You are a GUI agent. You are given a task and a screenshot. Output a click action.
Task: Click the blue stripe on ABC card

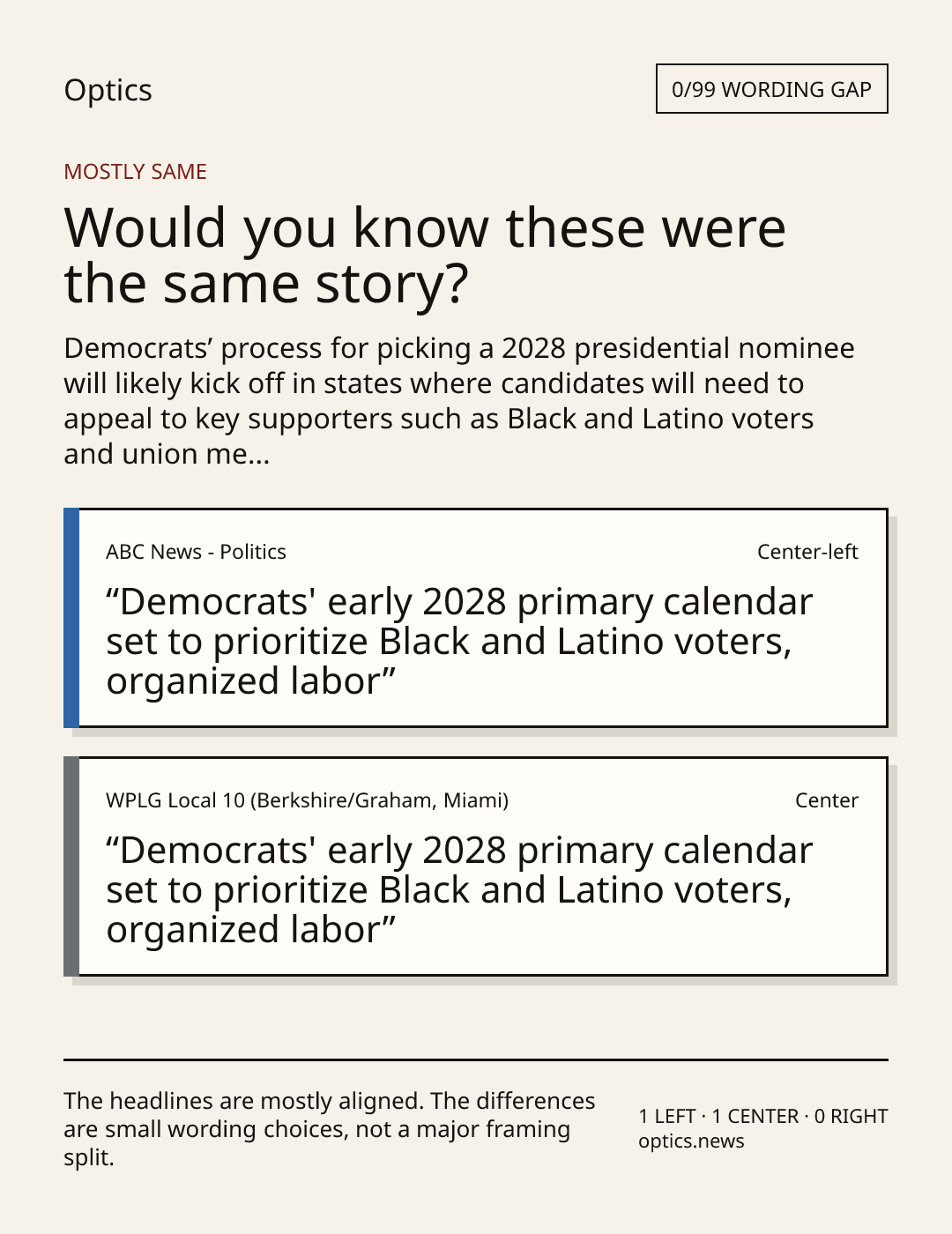71,618
